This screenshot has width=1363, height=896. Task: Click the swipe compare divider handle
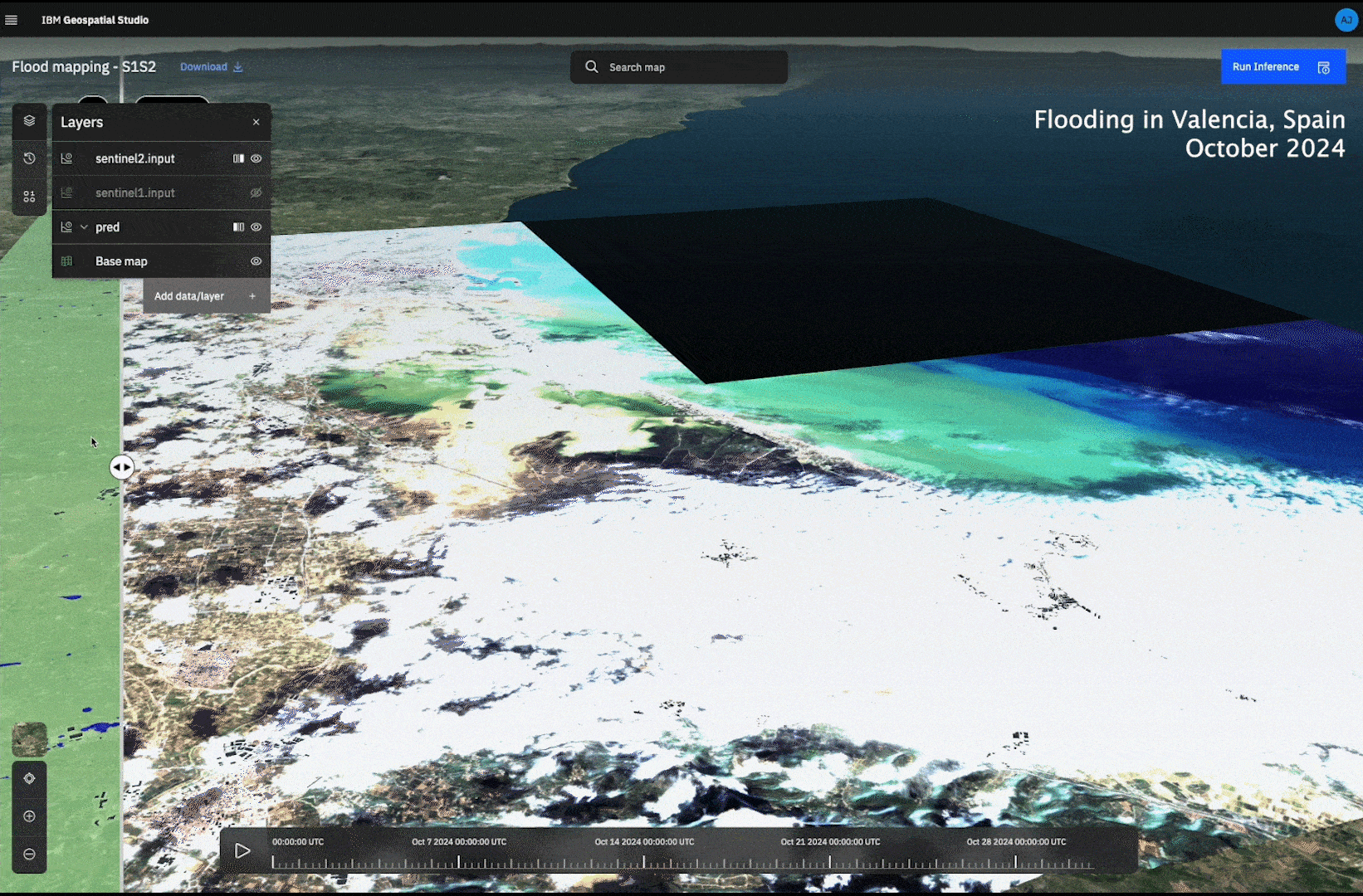122,468
